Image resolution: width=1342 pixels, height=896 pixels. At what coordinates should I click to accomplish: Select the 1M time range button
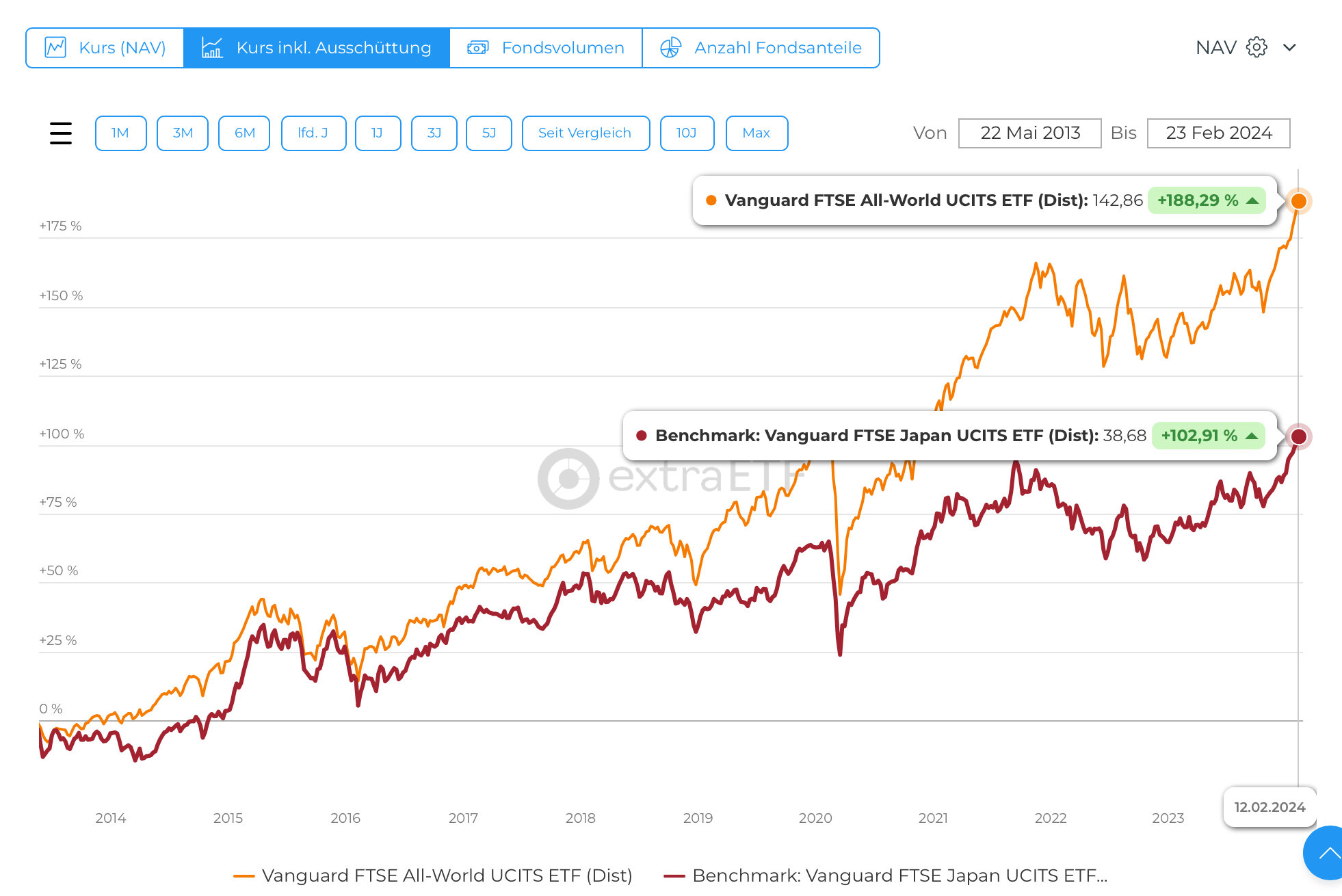click(120, 133)
